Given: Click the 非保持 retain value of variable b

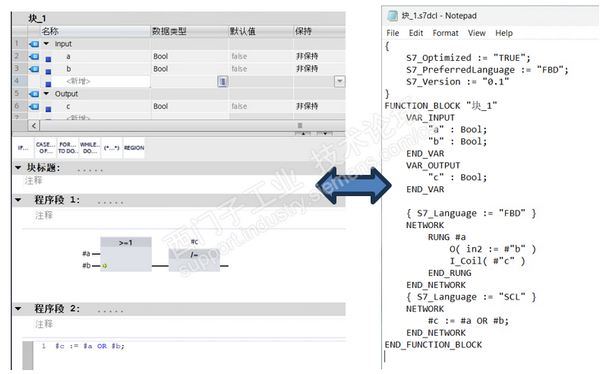Looking at the screenshot, I should coord(307,69).
